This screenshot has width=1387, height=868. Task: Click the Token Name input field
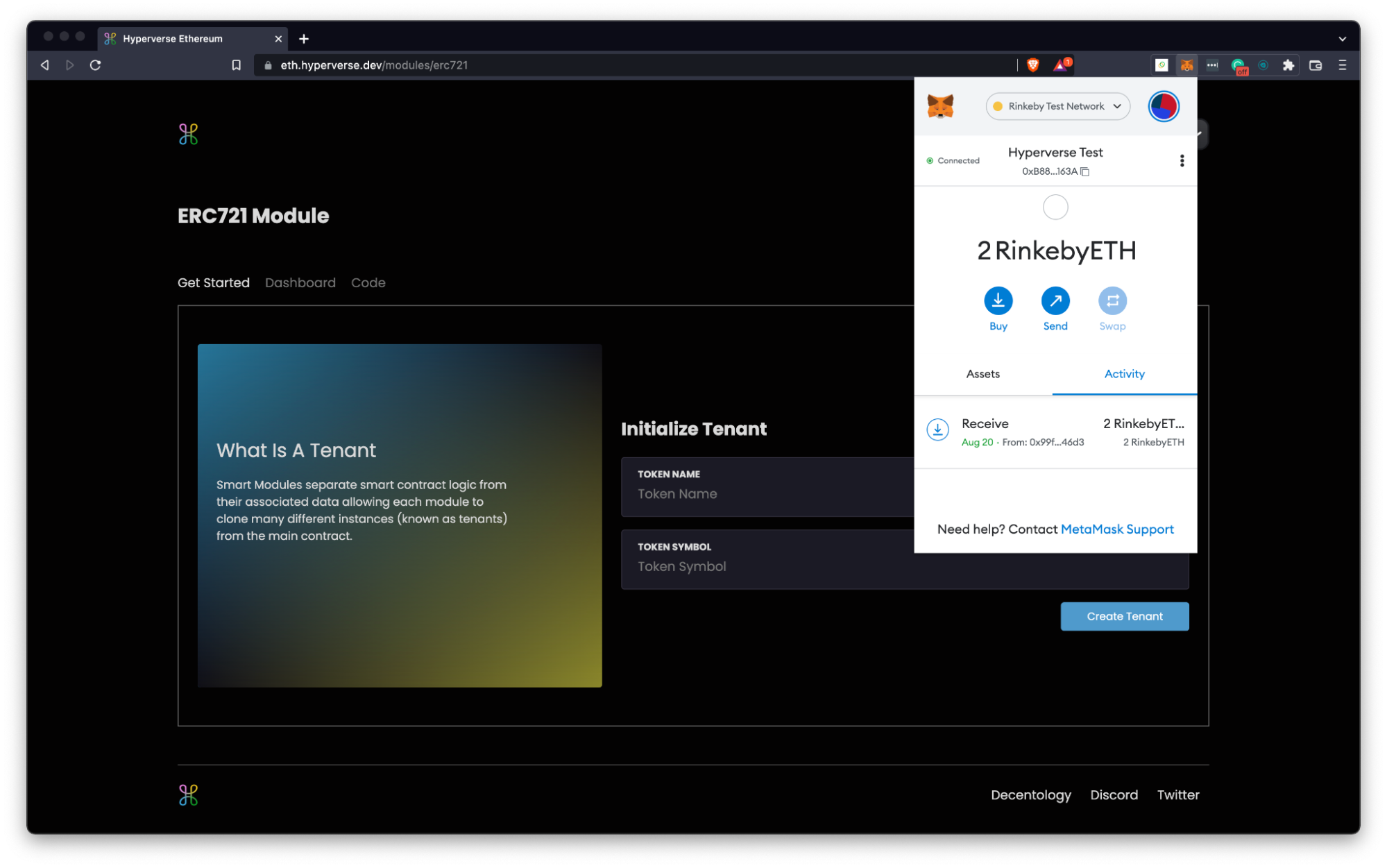pyautogui.click(x=767, y=486)
